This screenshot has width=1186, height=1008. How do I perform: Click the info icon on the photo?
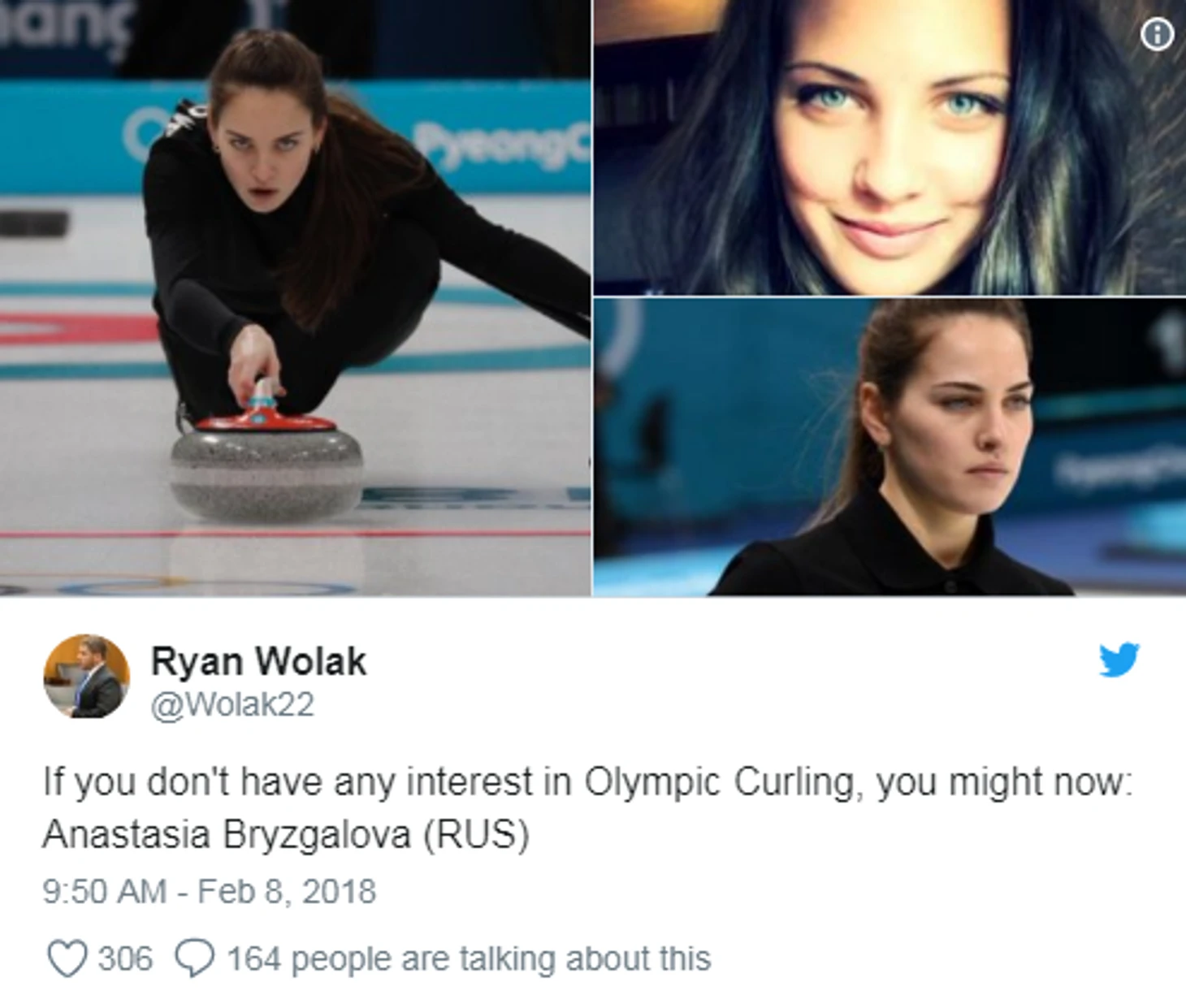tap(1157, 35)
